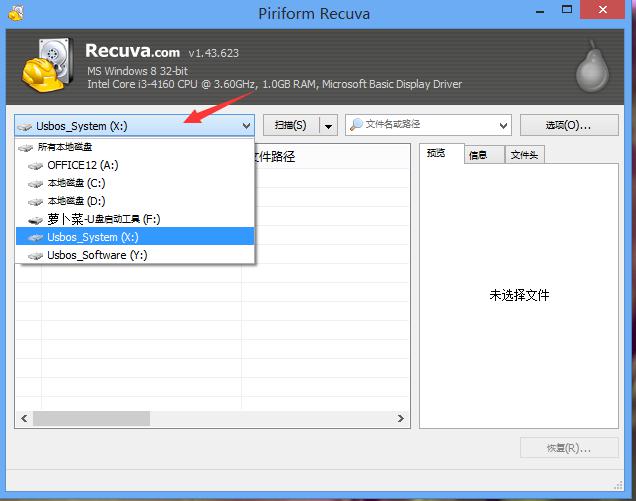Screen dimensions: 636x501
Task: Click the drive icon inside the drive combo box
Action: [x=25, y=127]
